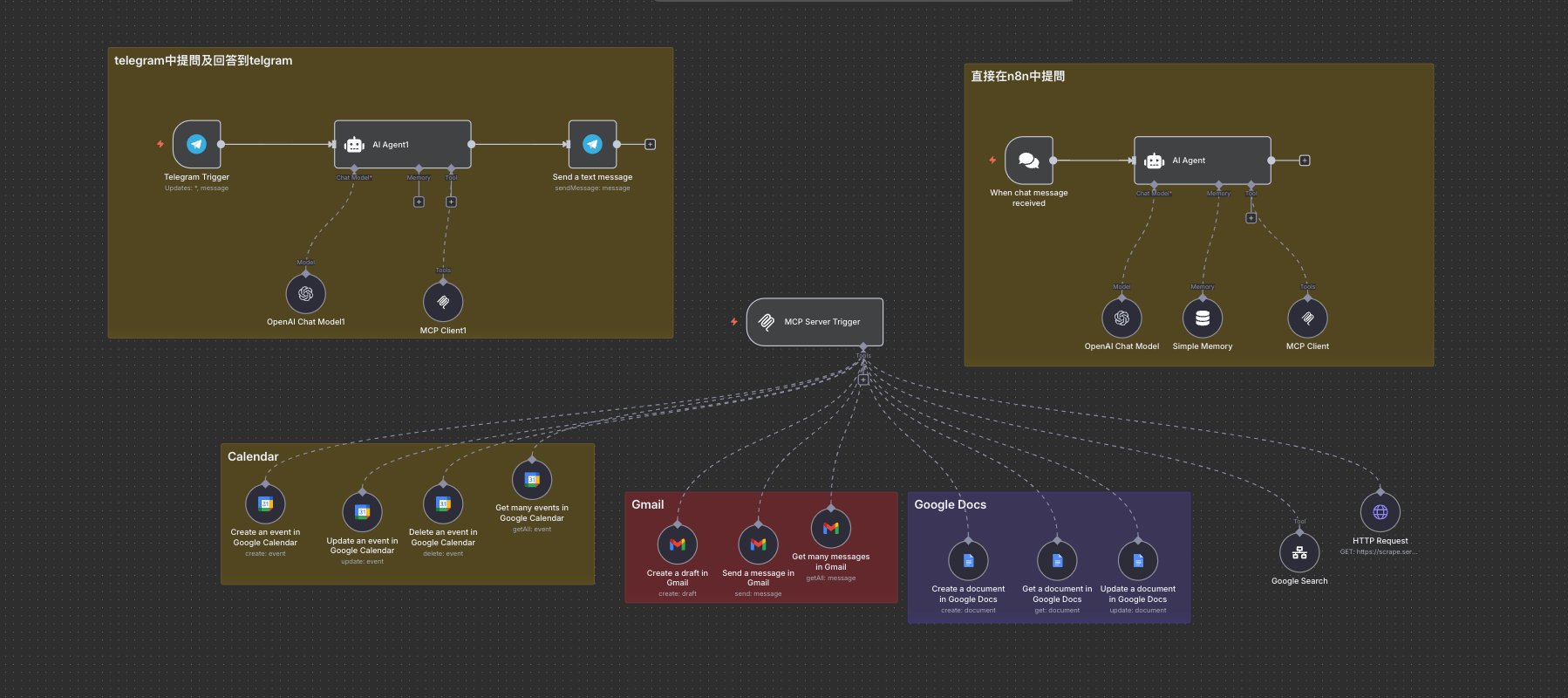
Task: Click the Send a text message node
Action: tap(592, 144)
